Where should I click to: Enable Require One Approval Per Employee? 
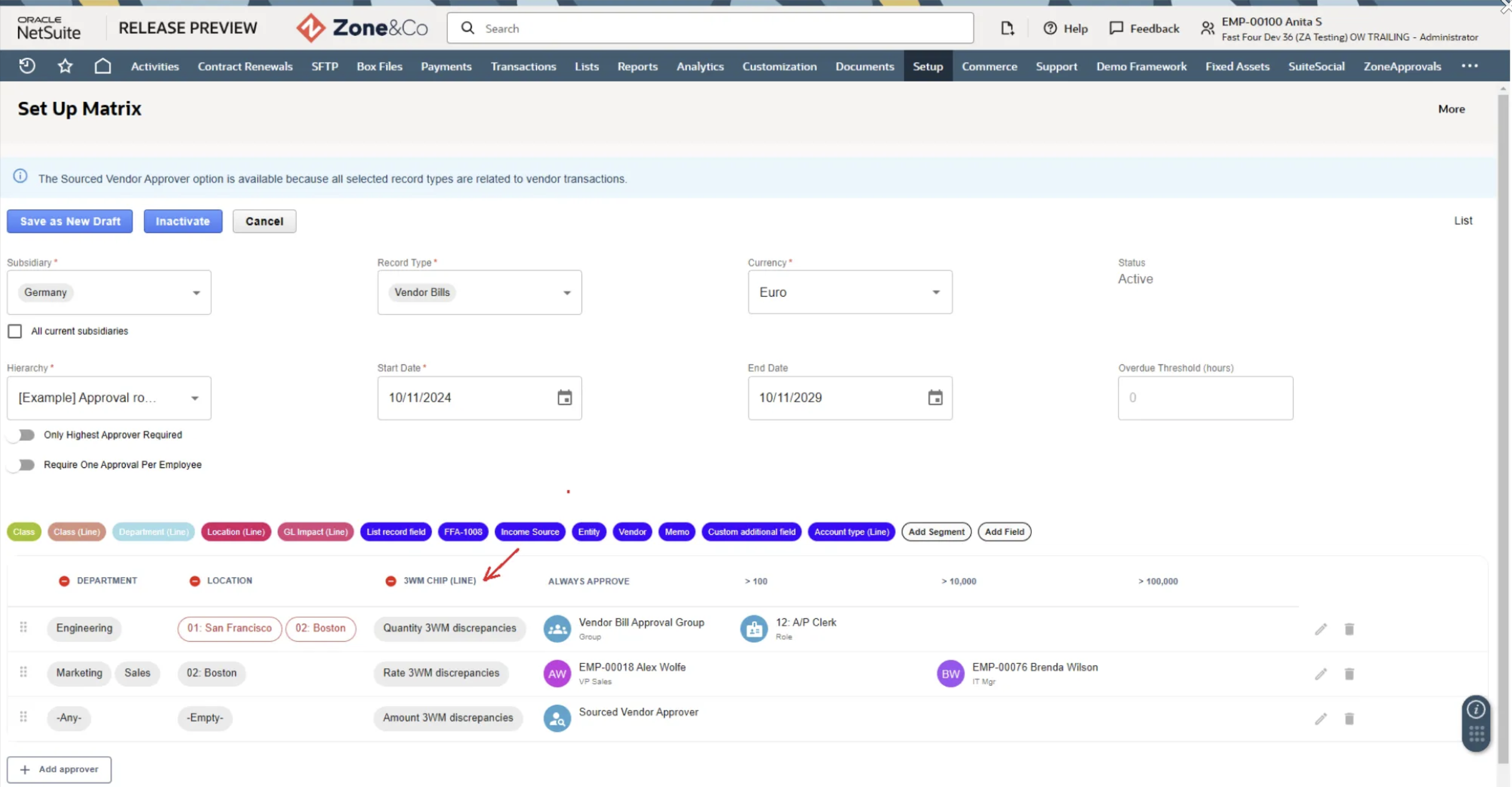tap(22, 465)
